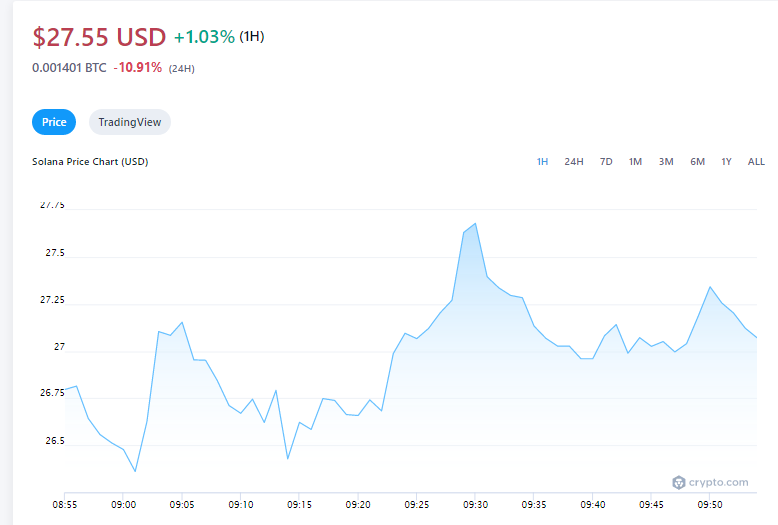Click the 26.5 price axis label
Viewport: 778px width, 525px height.
point(55,441)
